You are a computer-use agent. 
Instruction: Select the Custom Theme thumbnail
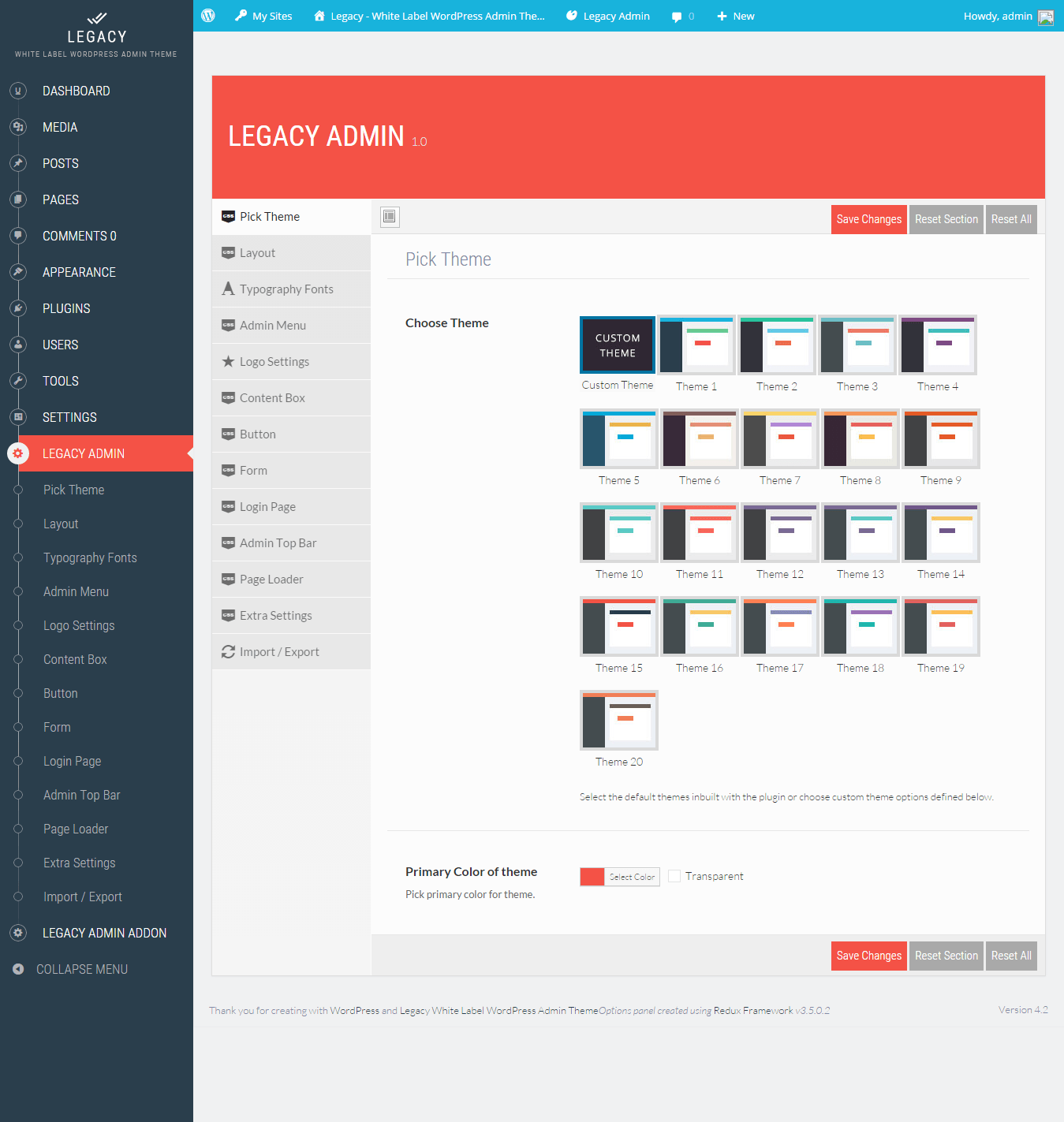click(x=618, y=345)
